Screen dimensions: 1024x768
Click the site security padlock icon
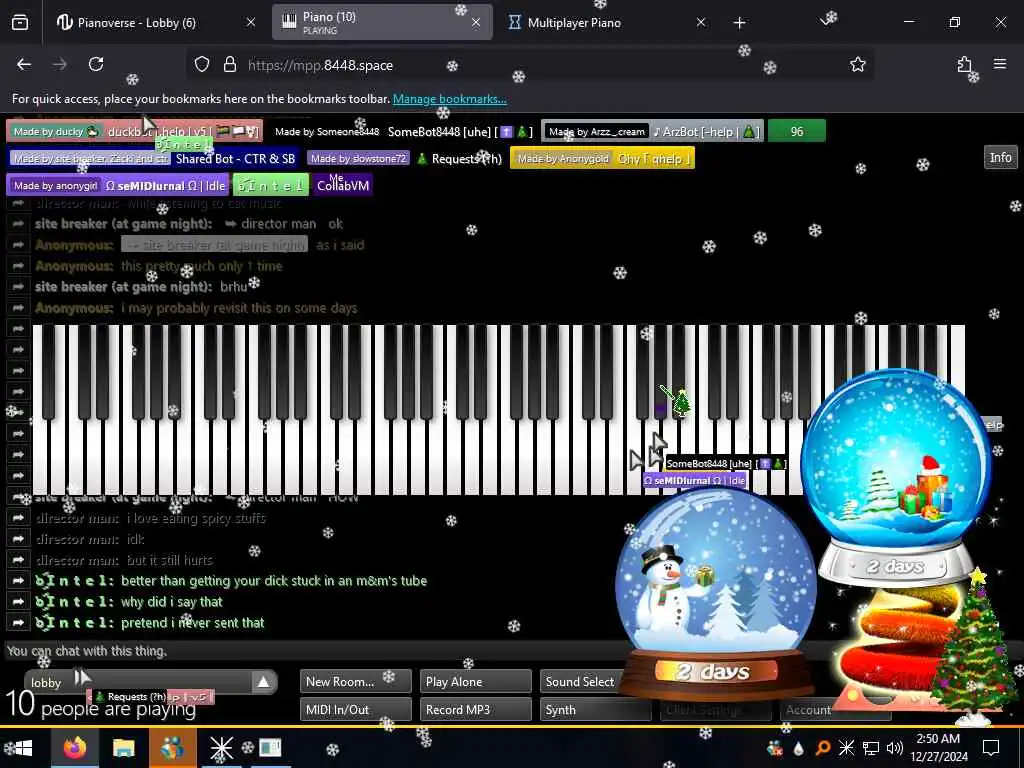coord(229,65)
